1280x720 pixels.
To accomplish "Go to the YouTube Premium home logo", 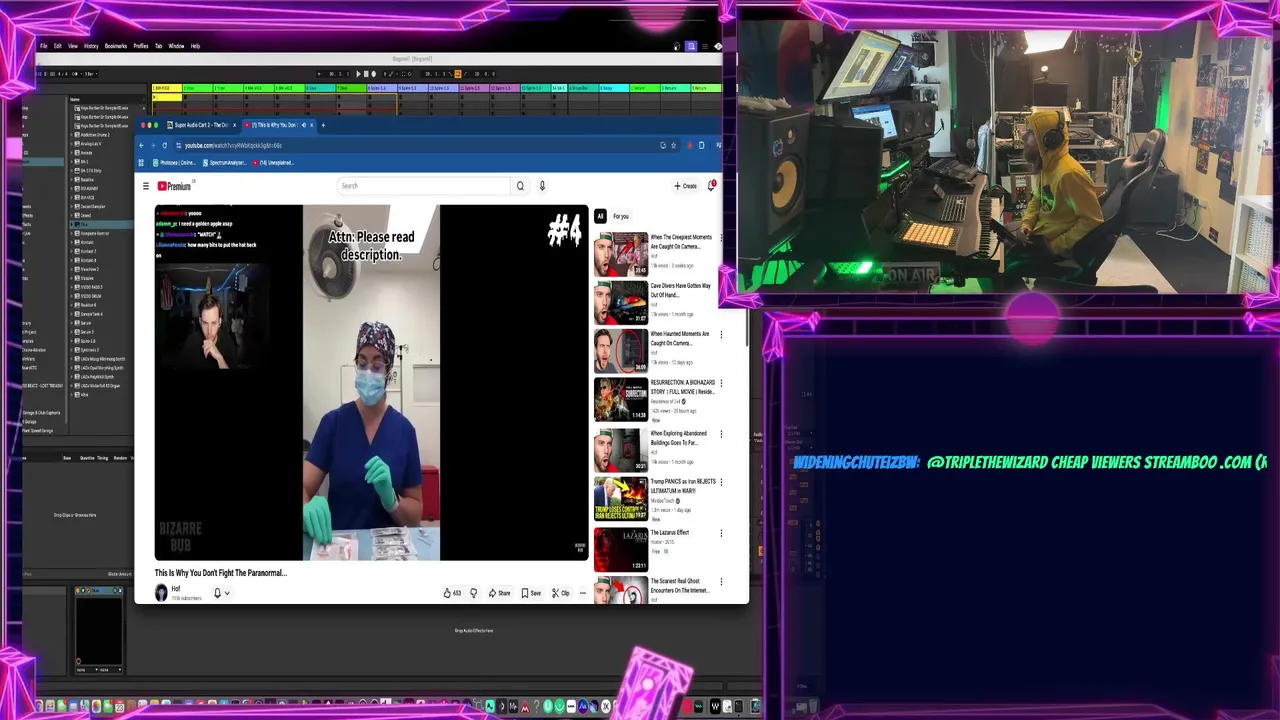I will tap(174, 186).
